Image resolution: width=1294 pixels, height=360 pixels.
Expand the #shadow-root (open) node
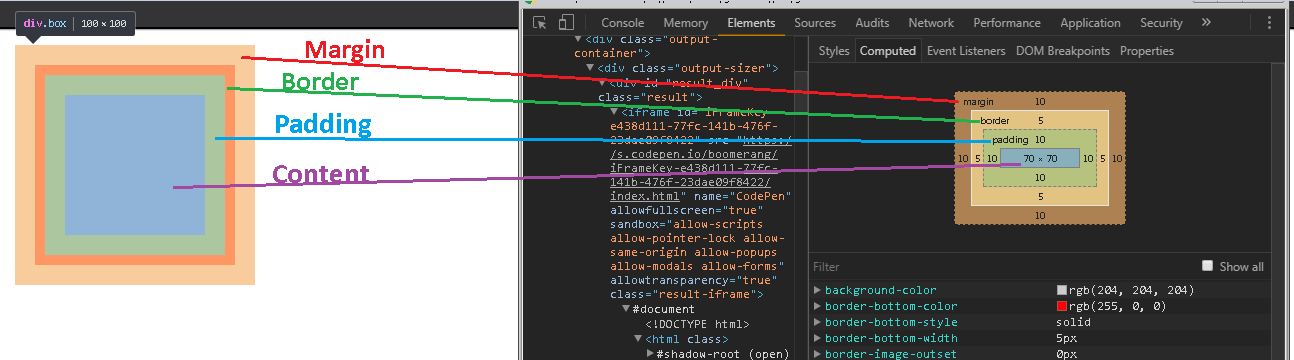point(649,354)
